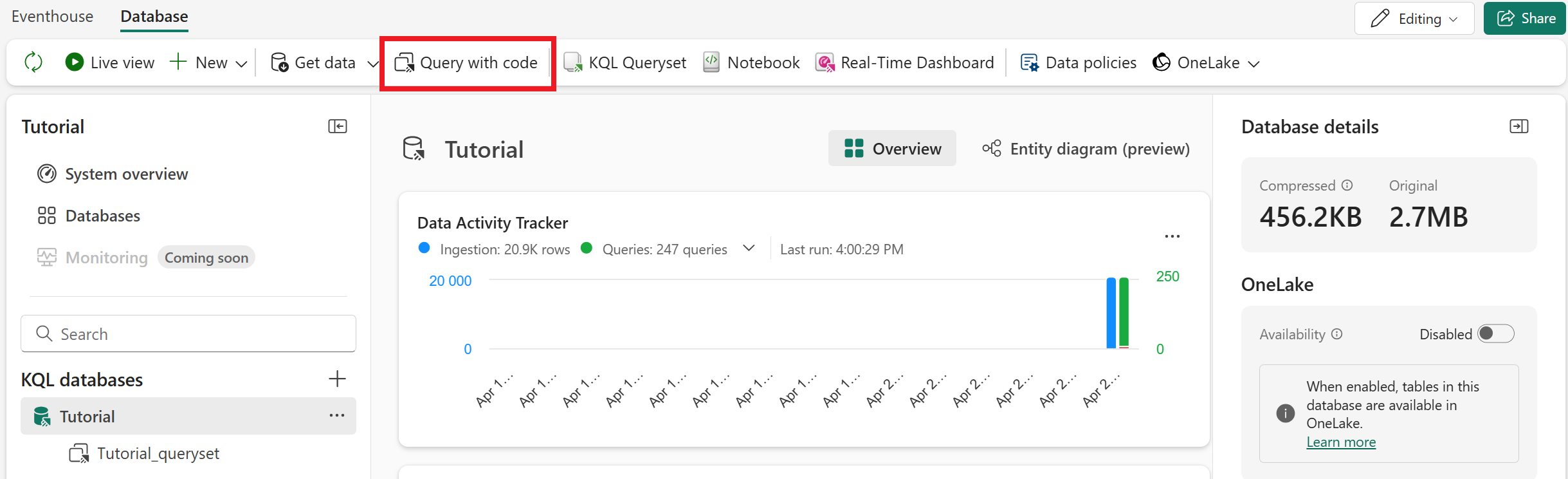Screen dimensions: 1568x479
Task: Create a Notebook from the toolbar
Action: [x=751, y=62]
